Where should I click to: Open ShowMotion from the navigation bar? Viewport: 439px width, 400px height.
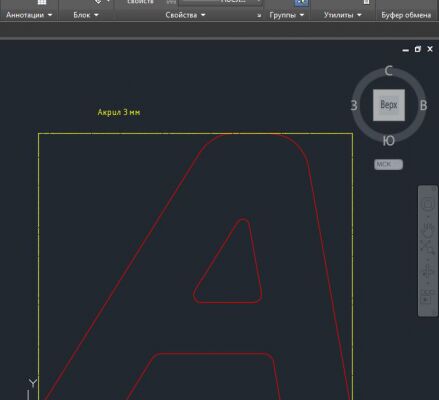pos(427,298)
